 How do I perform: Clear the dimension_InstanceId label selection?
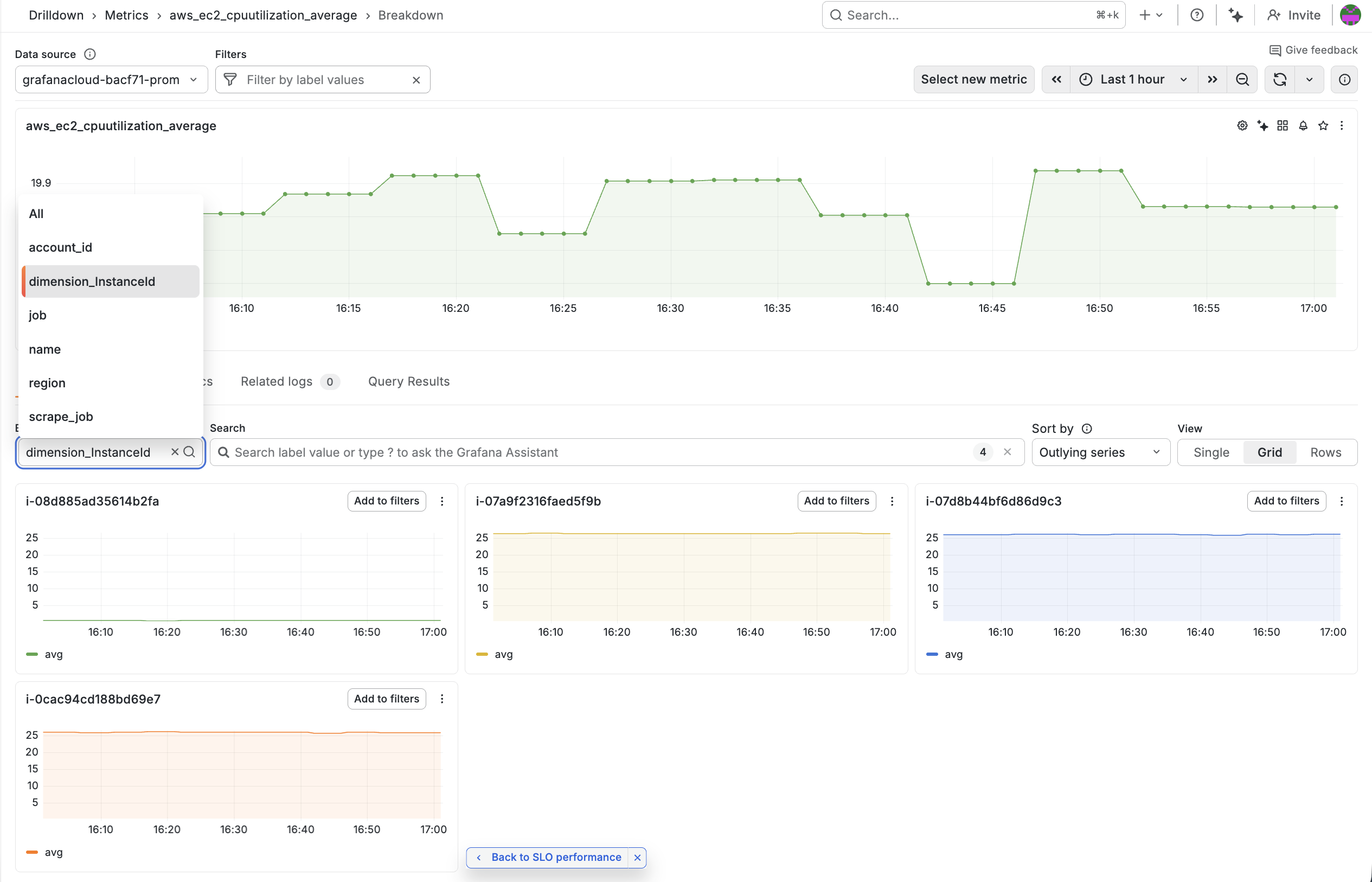tap(175, 452)
